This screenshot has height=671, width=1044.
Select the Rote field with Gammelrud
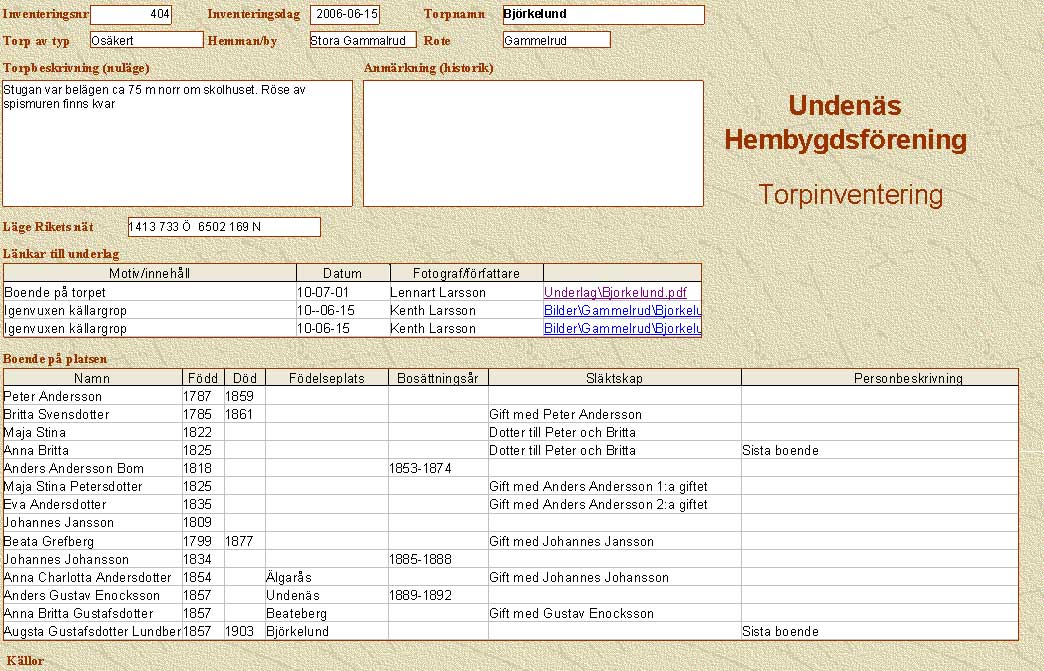(556, 40)
